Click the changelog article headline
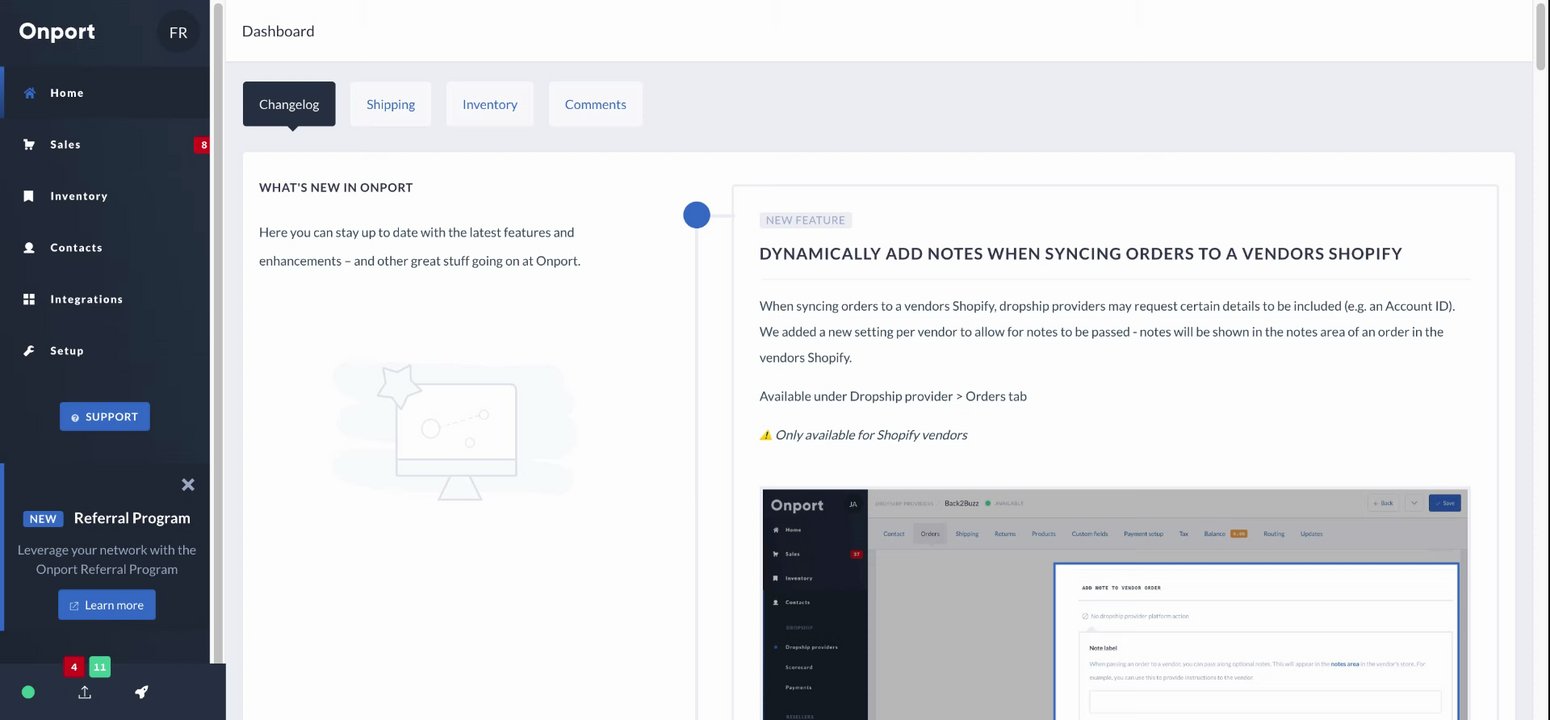1550x720 pixels. coord(1081,254)
